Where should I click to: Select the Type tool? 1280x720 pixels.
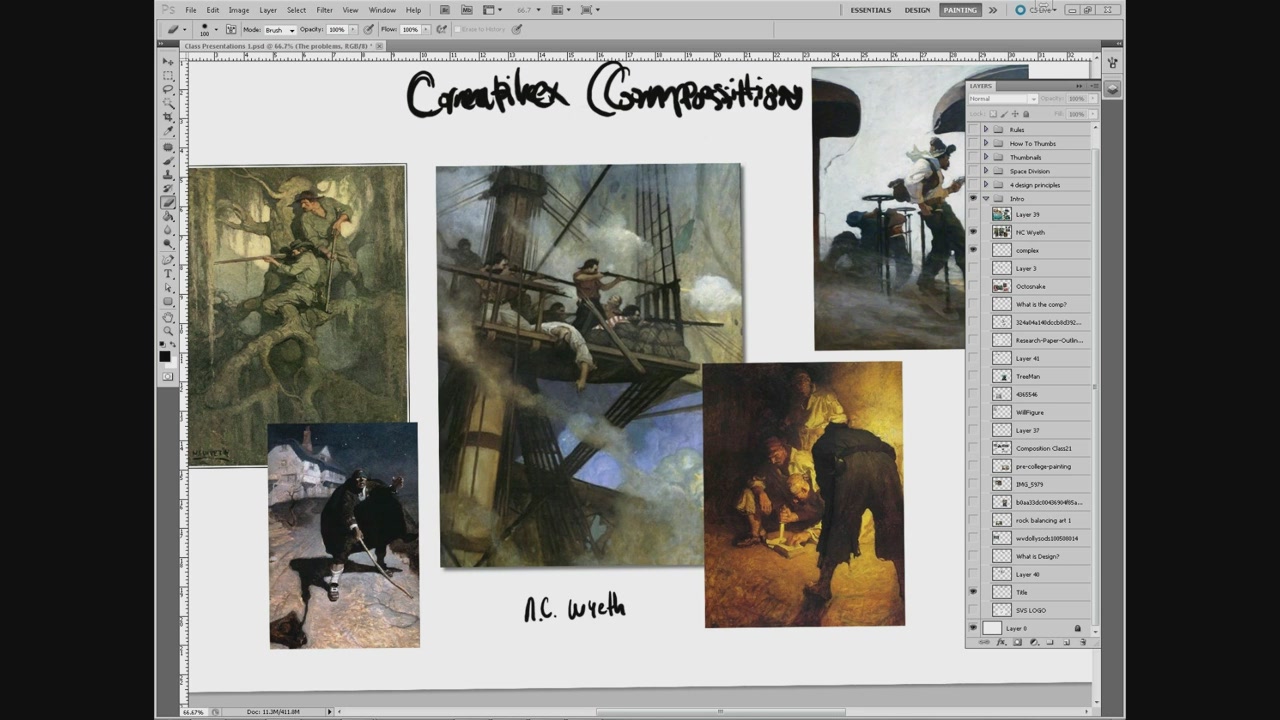point(169,273)
